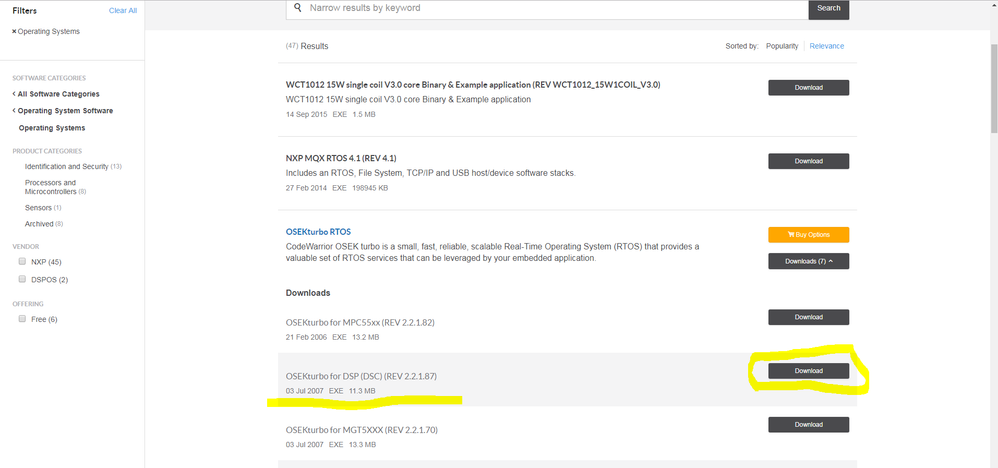Download NXP MQX RTOS 4.1
998x468 pixels.
click(x=808, y=161)
